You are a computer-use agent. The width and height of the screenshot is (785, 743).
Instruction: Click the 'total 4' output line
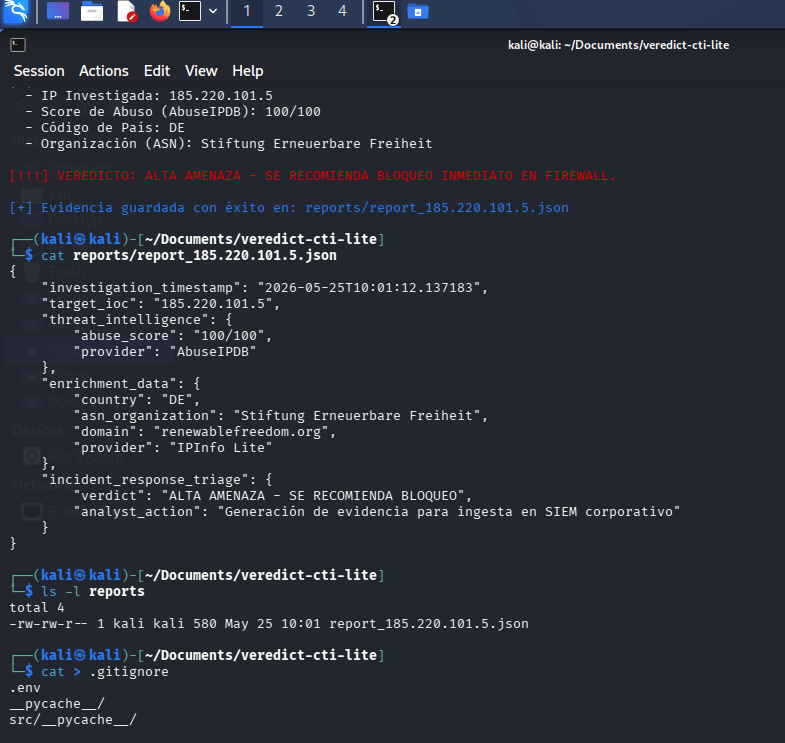point(37,607)
